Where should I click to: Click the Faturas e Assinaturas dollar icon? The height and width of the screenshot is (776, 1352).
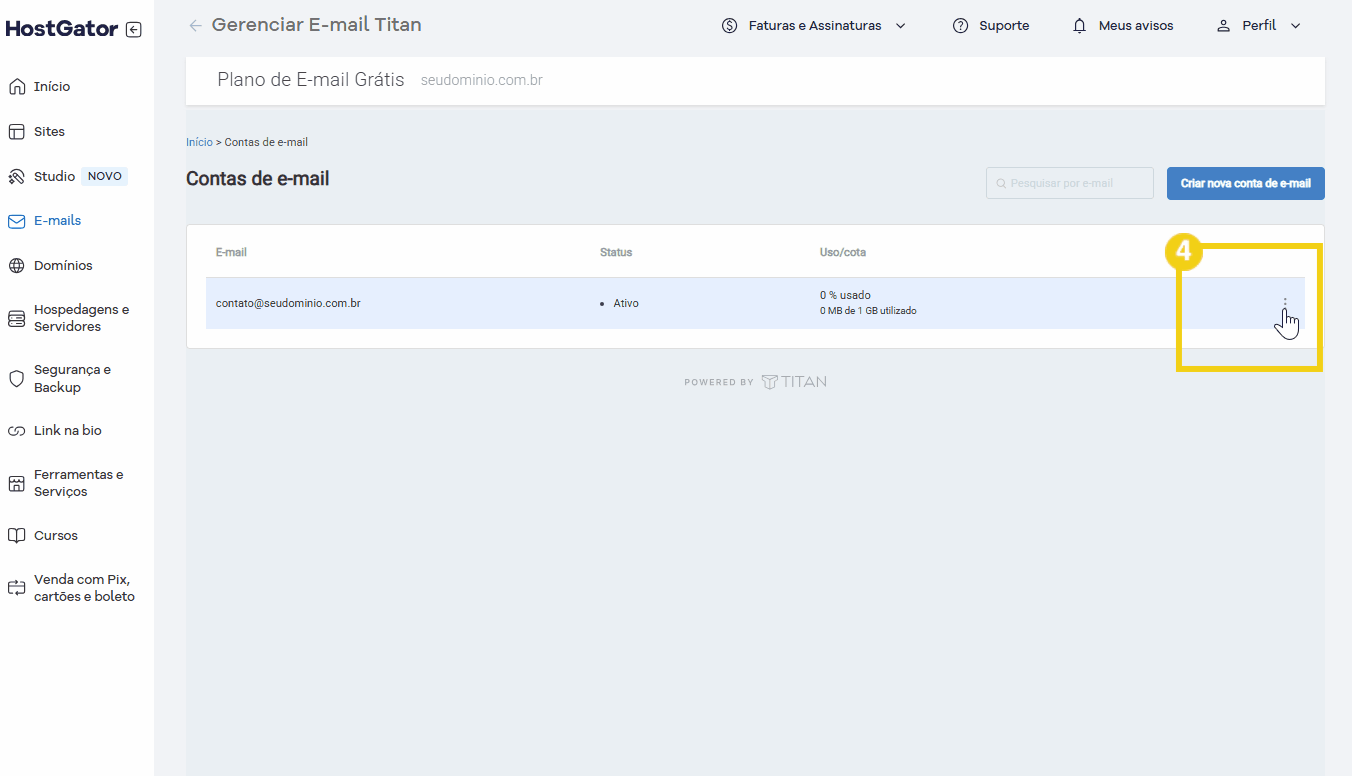pyautogui.click(x=729, y=25)
